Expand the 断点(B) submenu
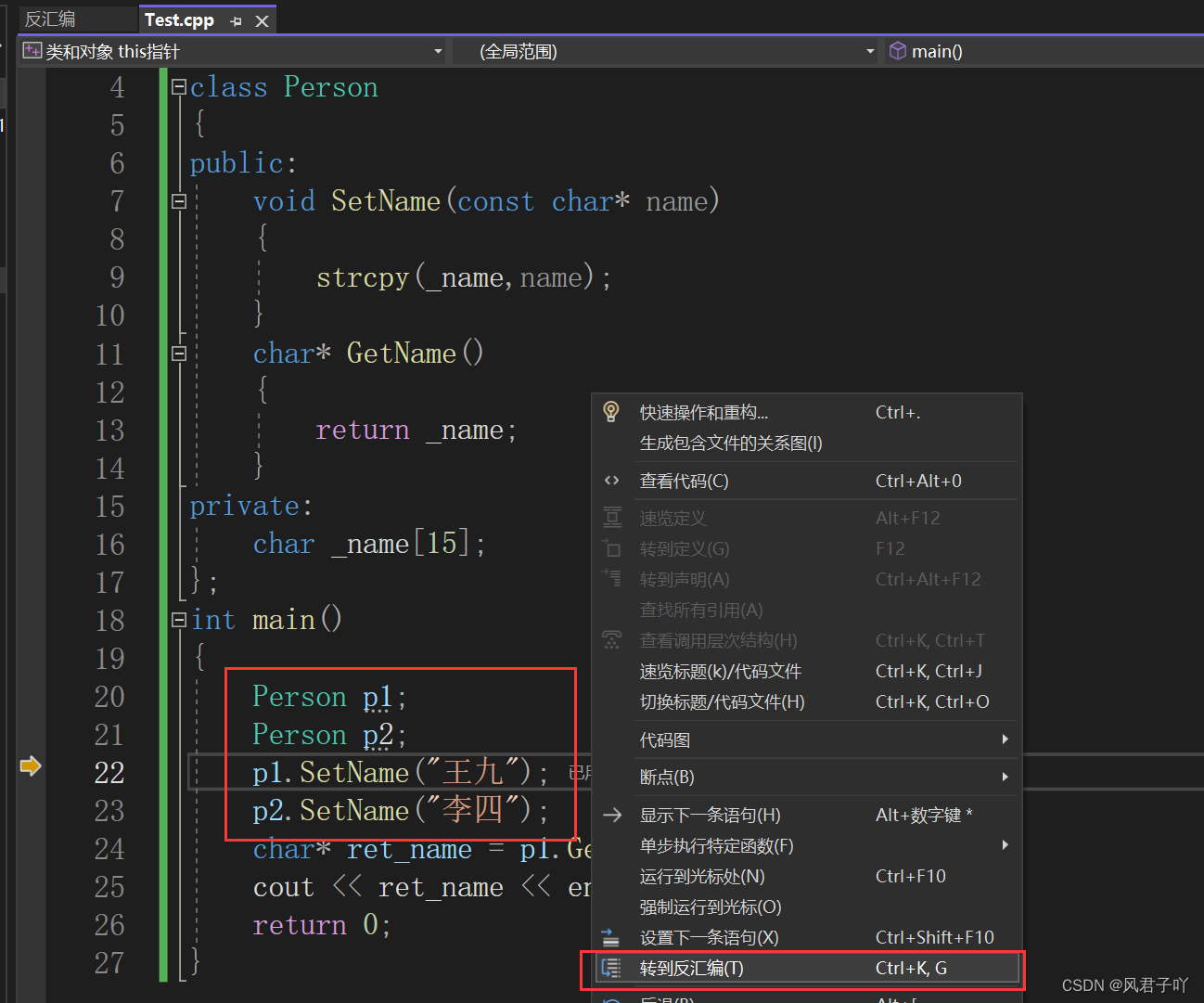 [807, 777]
